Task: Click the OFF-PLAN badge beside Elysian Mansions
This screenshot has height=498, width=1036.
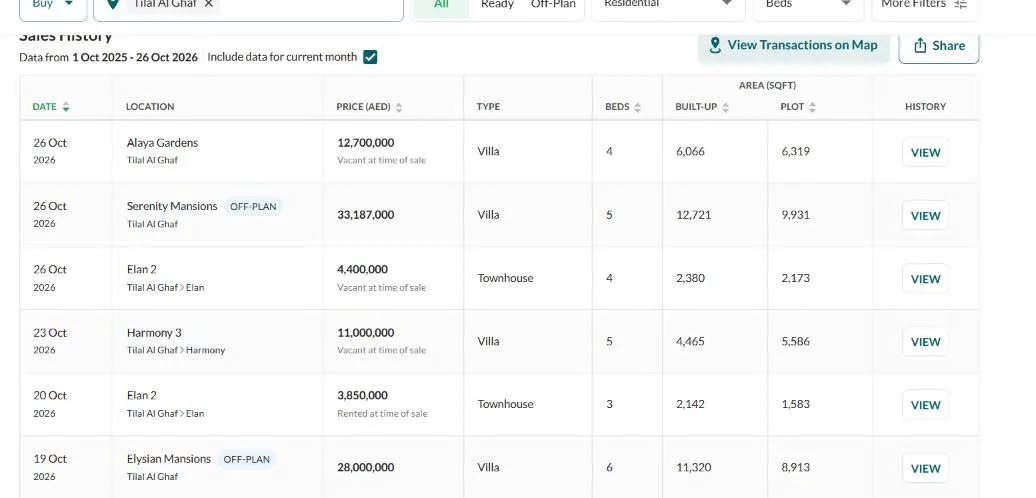Action: [x=246, y=459]
